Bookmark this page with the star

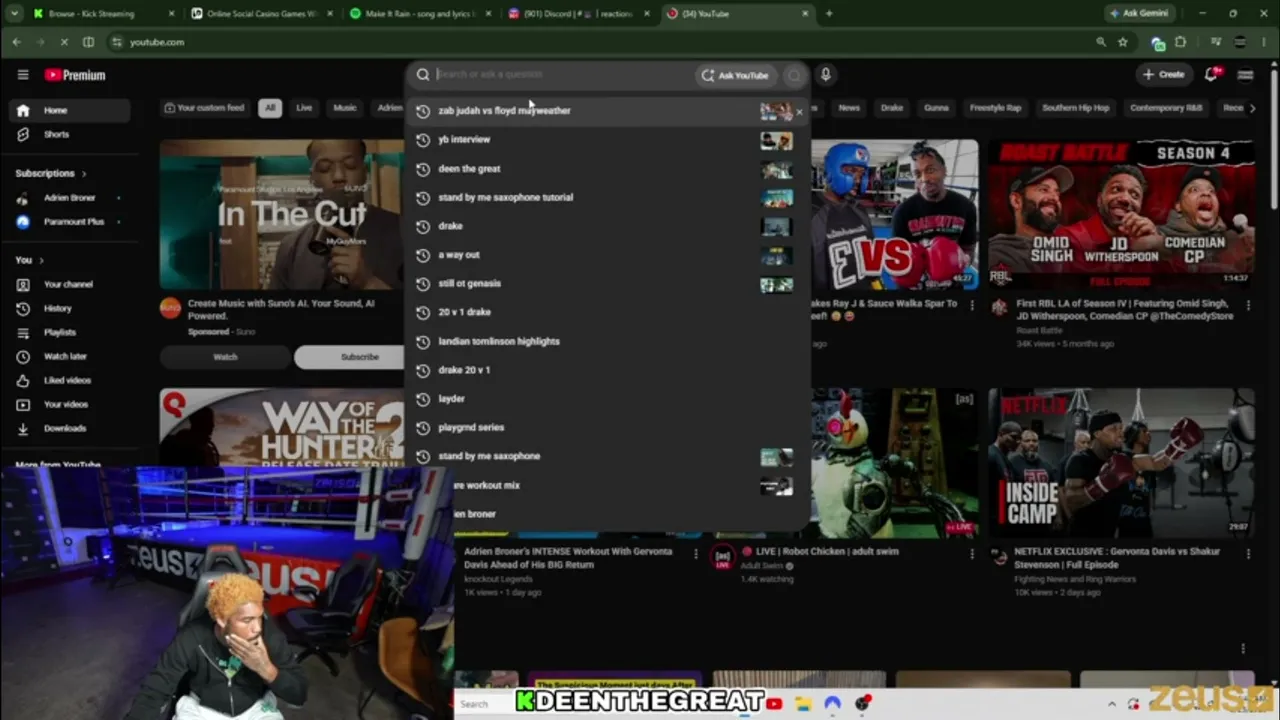tap(1123, 42)
